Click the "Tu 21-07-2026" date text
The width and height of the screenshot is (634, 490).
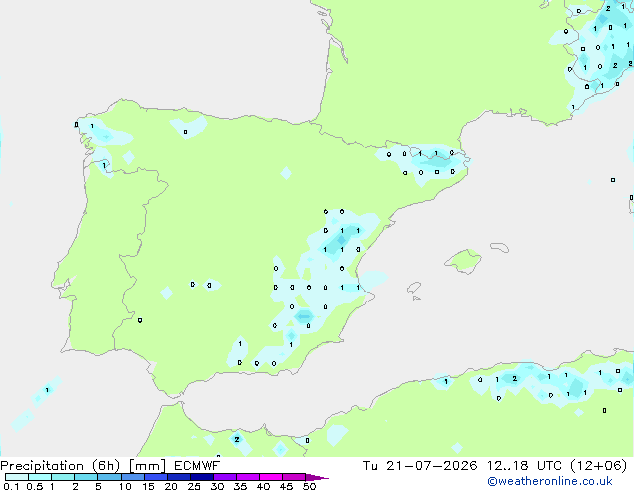[420, 466]
